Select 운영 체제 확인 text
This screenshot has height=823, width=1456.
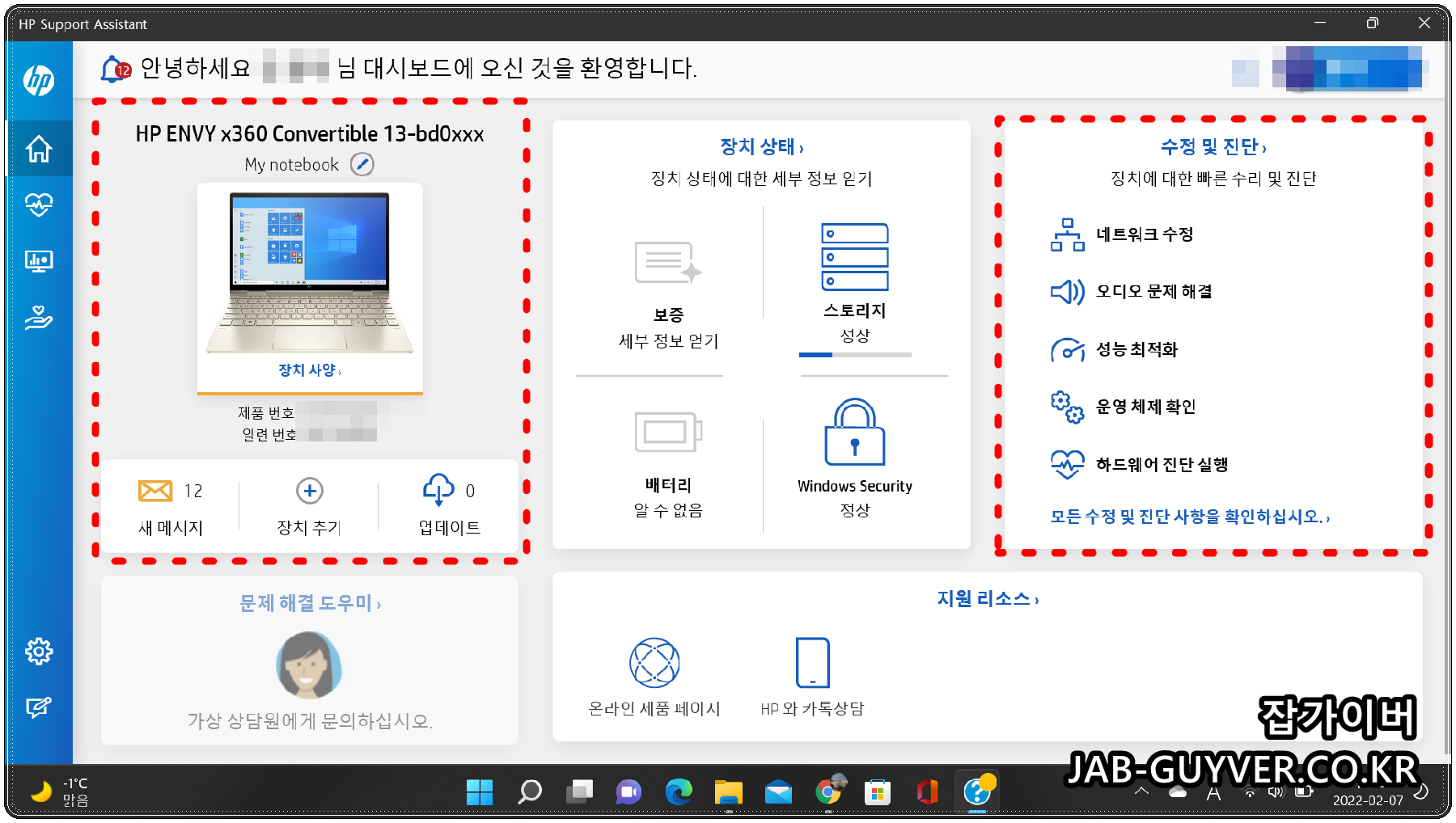[x=1145, y=407]
